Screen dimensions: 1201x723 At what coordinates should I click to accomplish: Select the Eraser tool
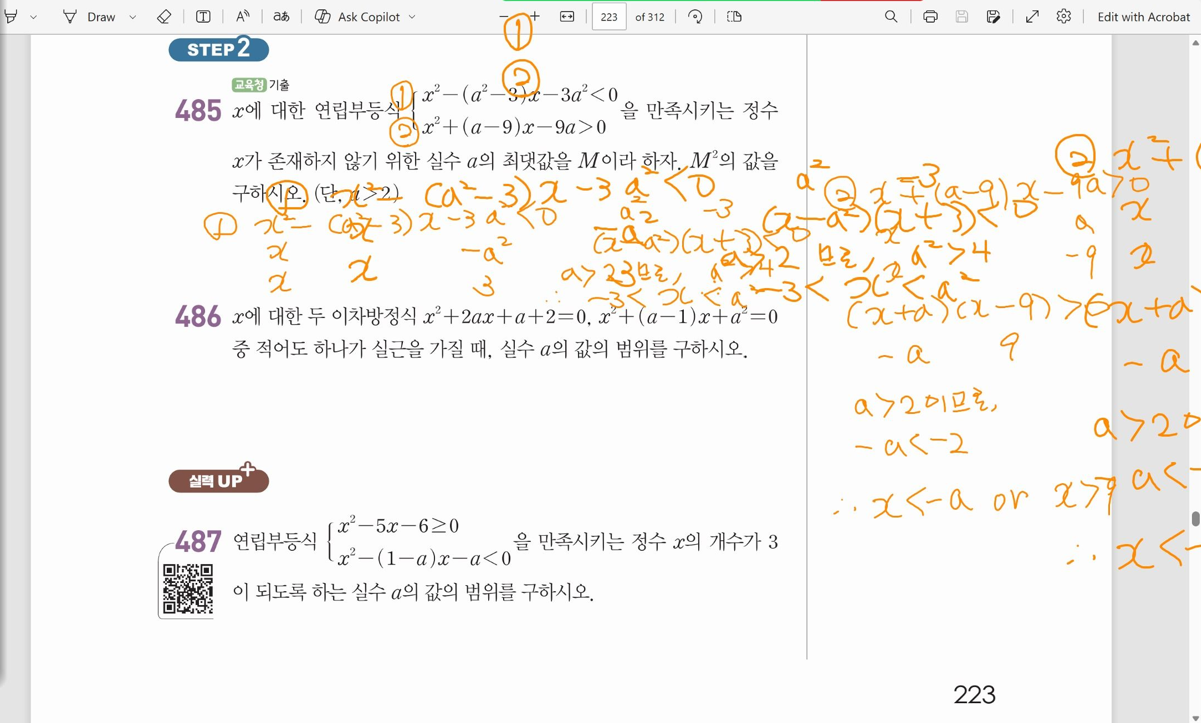[164, 17]
